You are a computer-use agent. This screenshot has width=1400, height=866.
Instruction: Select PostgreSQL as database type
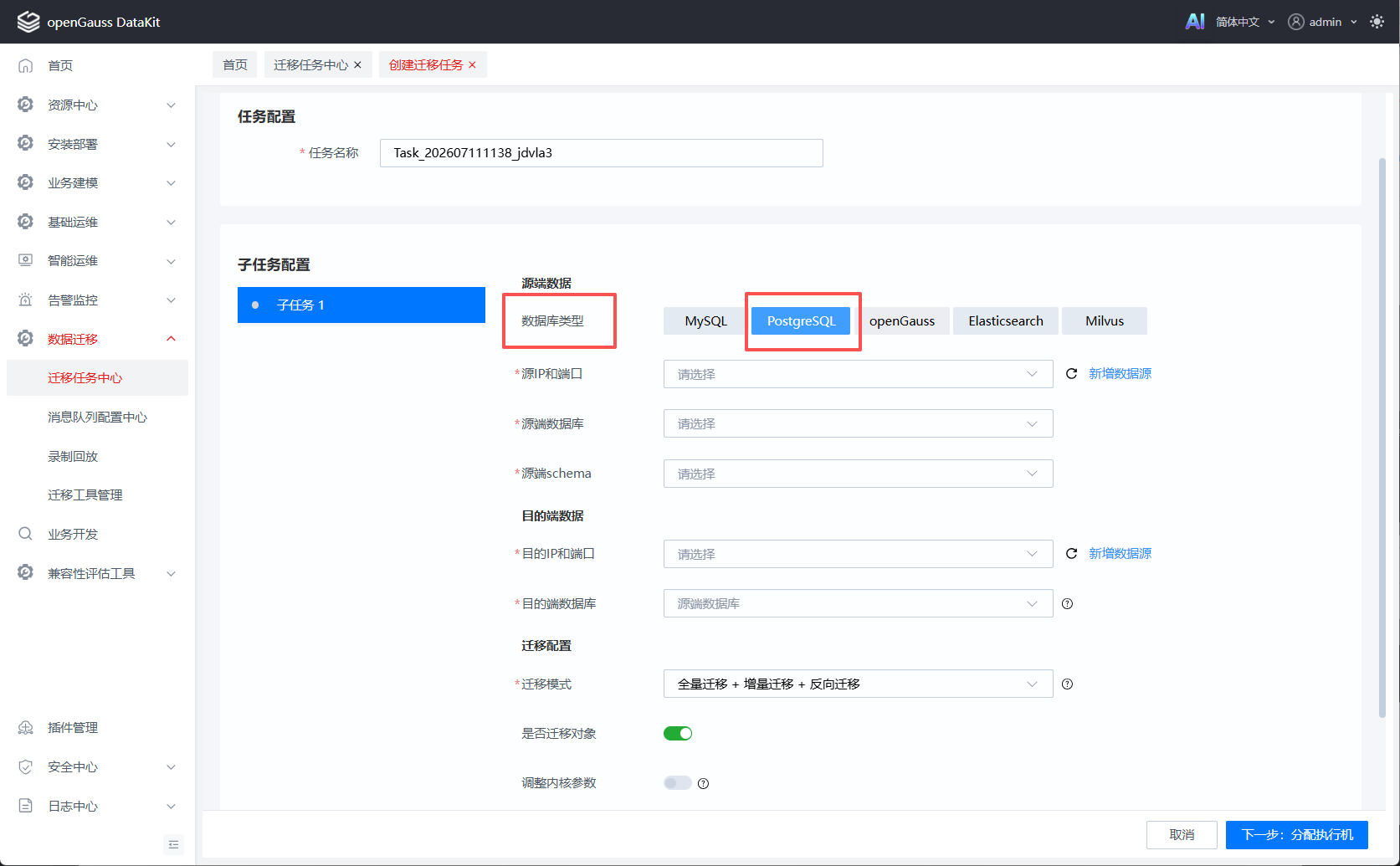[x=802, y=321]
